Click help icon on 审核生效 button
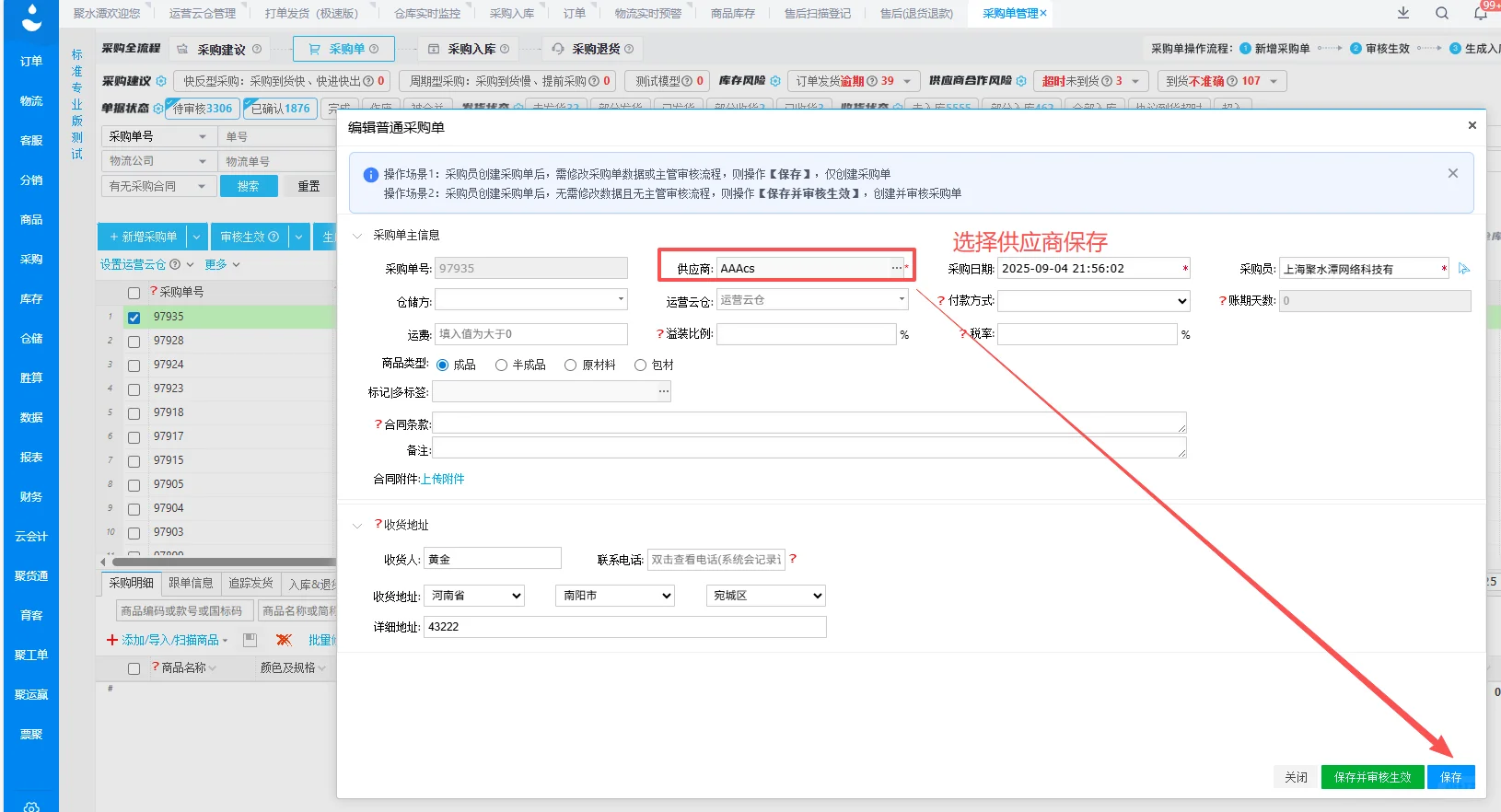This screenshot has width=1501, height=812. click(x=273, y=237)
